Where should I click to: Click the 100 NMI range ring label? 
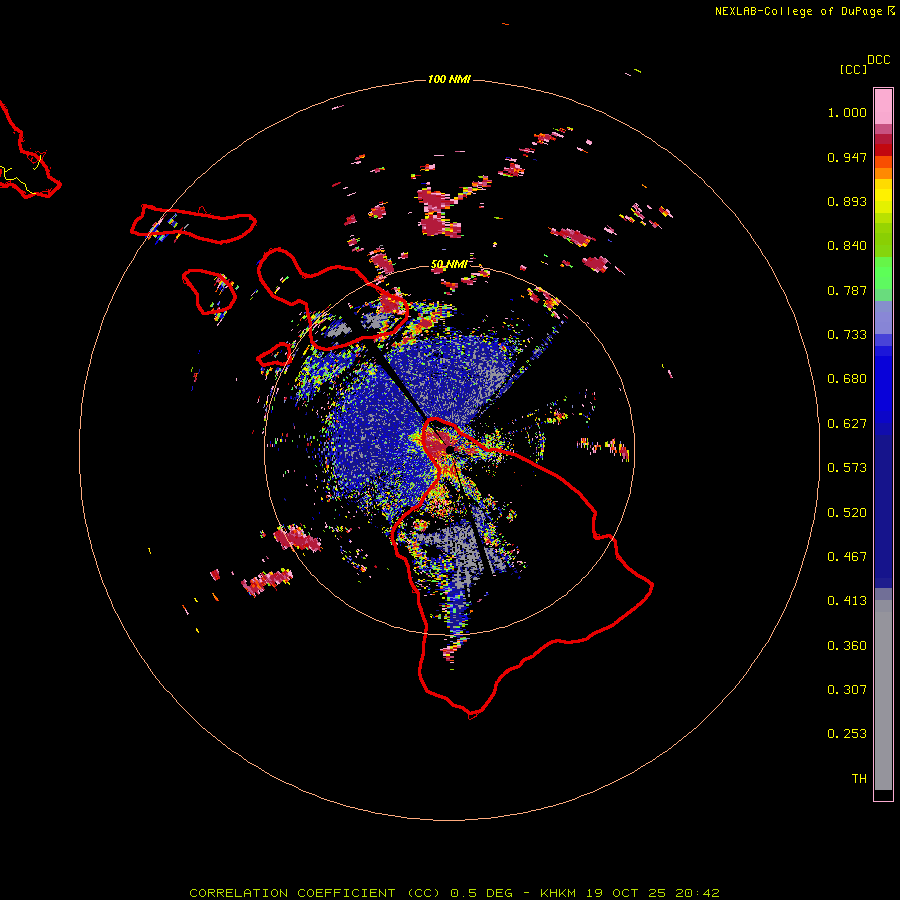449,79
